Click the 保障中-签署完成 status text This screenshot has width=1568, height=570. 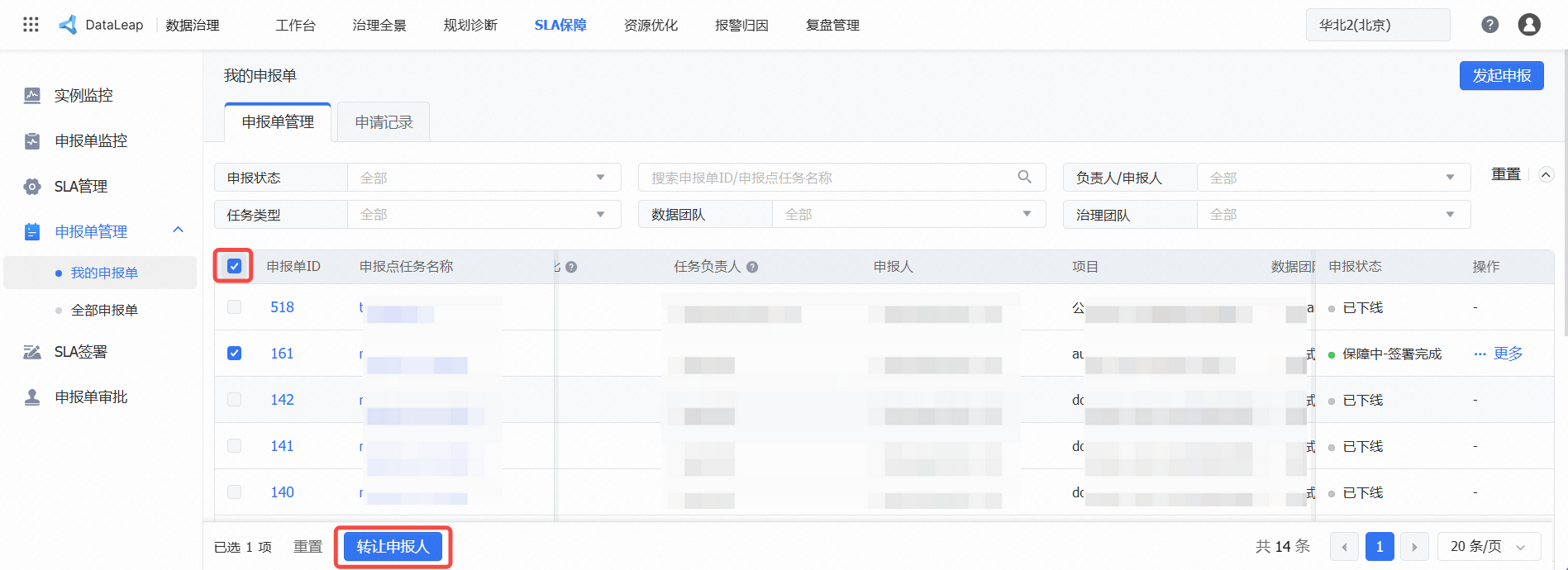coord(1391,354)
